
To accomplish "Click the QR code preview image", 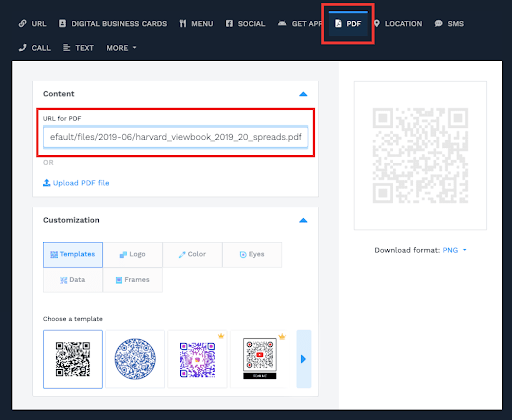I will point(420,155).
